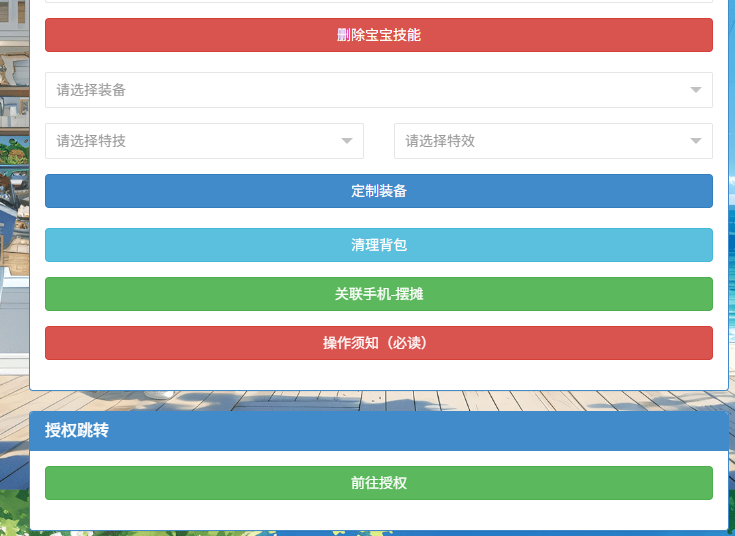Select the 授权跳转 panel header
The image size is (735, 536).
tap(378, 431)
